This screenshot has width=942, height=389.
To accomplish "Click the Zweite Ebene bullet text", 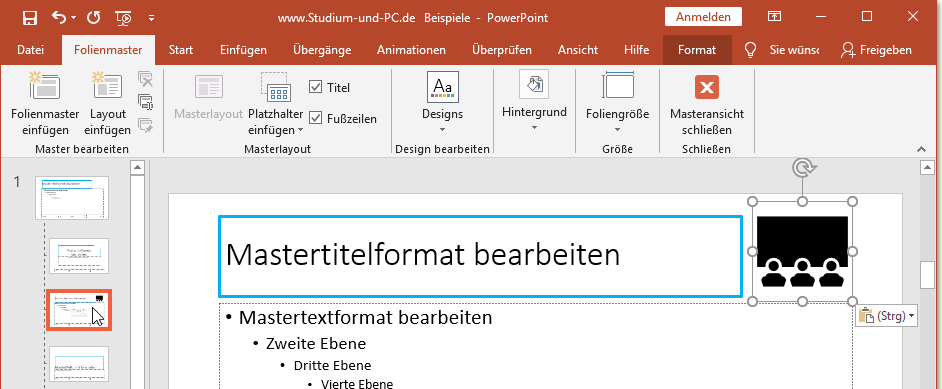I will point(316,343).
